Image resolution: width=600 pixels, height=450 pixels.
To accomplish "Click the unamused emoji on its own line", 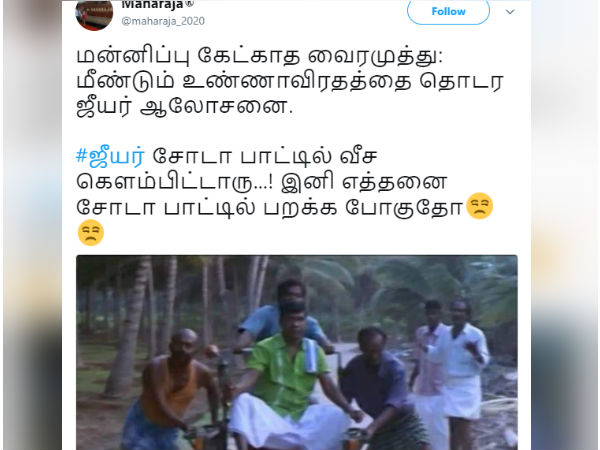I will pos(91,233).
